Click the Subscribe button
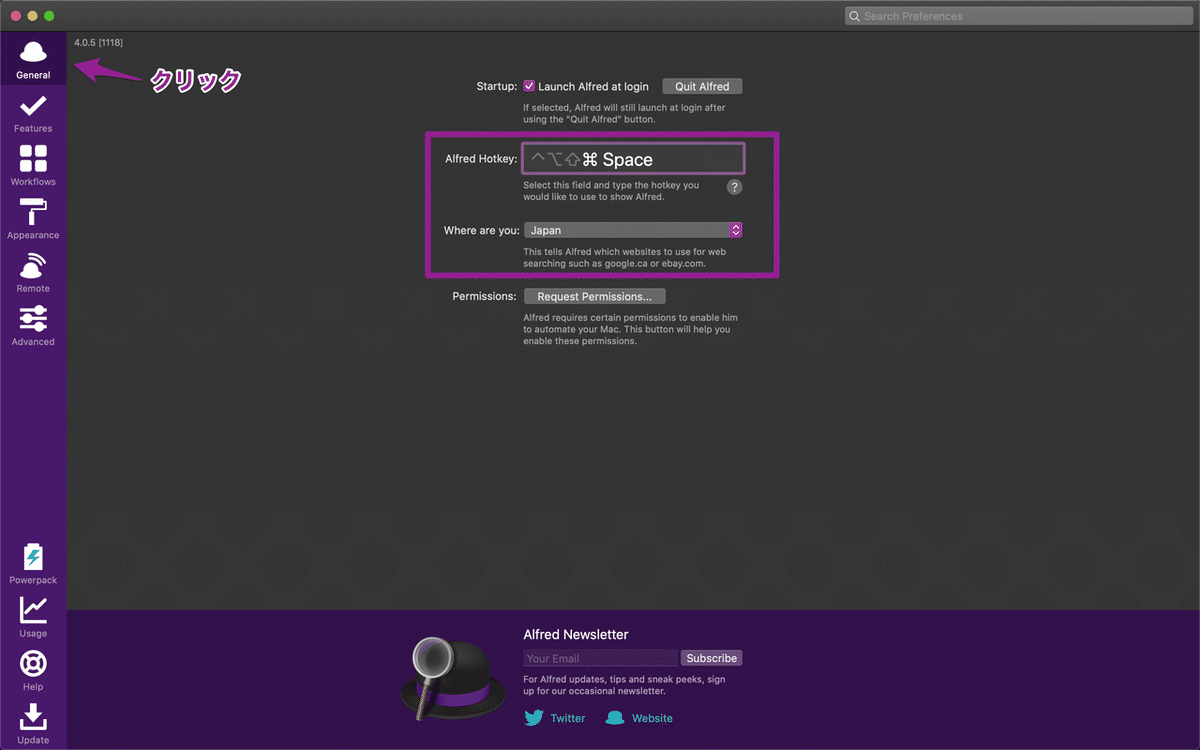This screenshot has width=1200, height=750. pos(712,658)
